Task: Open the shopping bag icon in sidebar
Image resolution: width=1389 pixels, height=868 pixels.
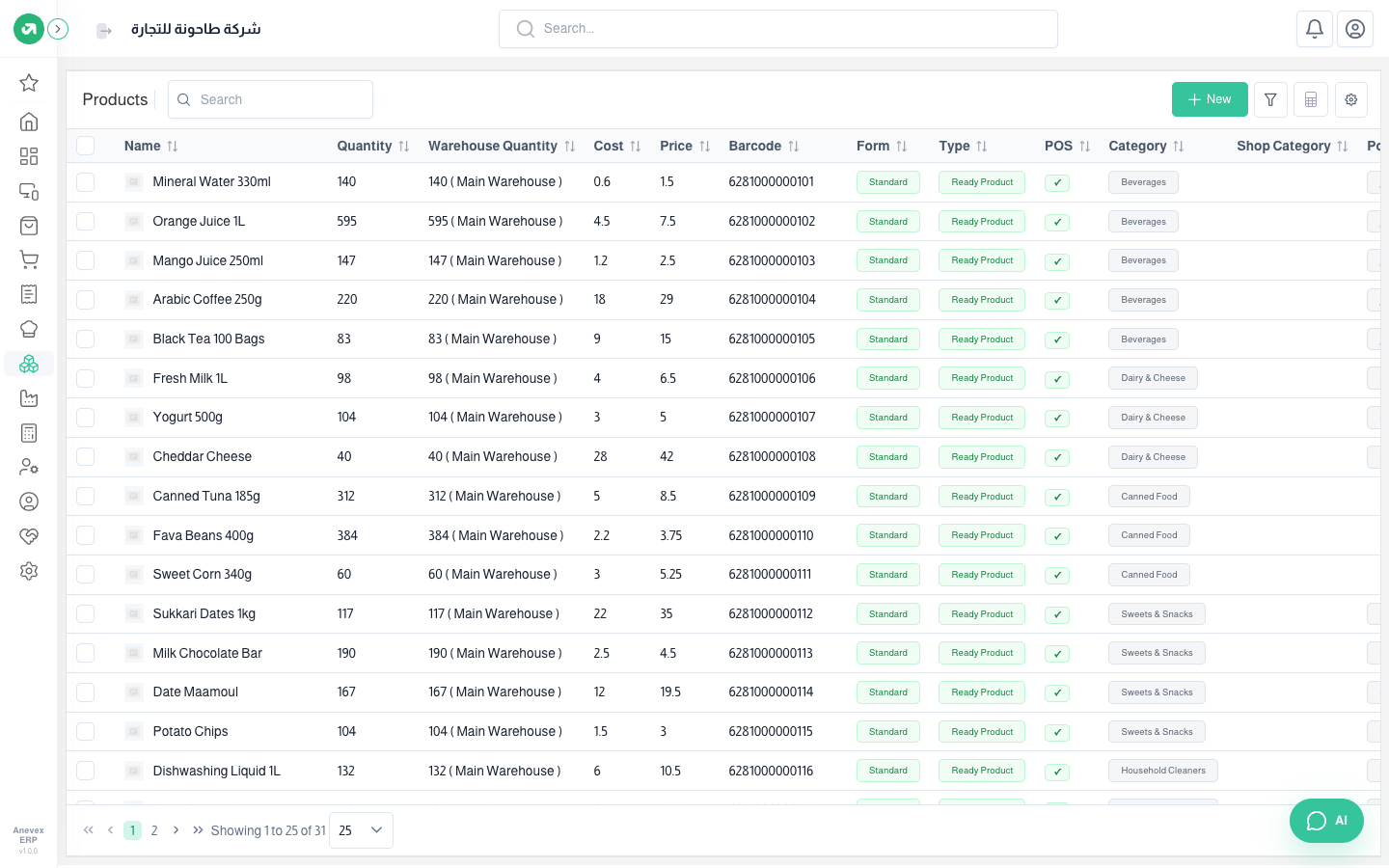Action: coord(29,226)
